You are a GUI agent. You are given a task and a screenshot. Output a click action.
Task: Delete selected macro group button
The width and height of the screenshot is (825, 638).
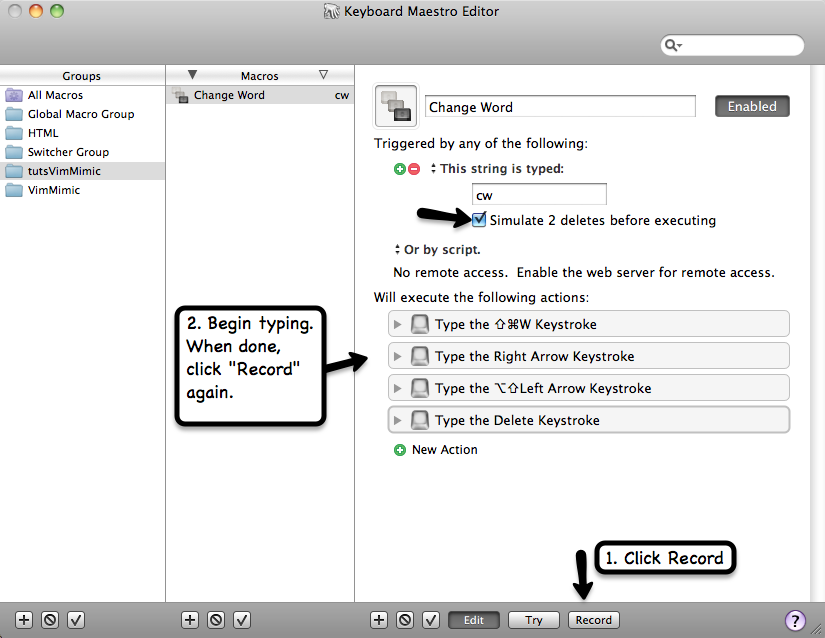pyautogui.click(x=50, y=620)
